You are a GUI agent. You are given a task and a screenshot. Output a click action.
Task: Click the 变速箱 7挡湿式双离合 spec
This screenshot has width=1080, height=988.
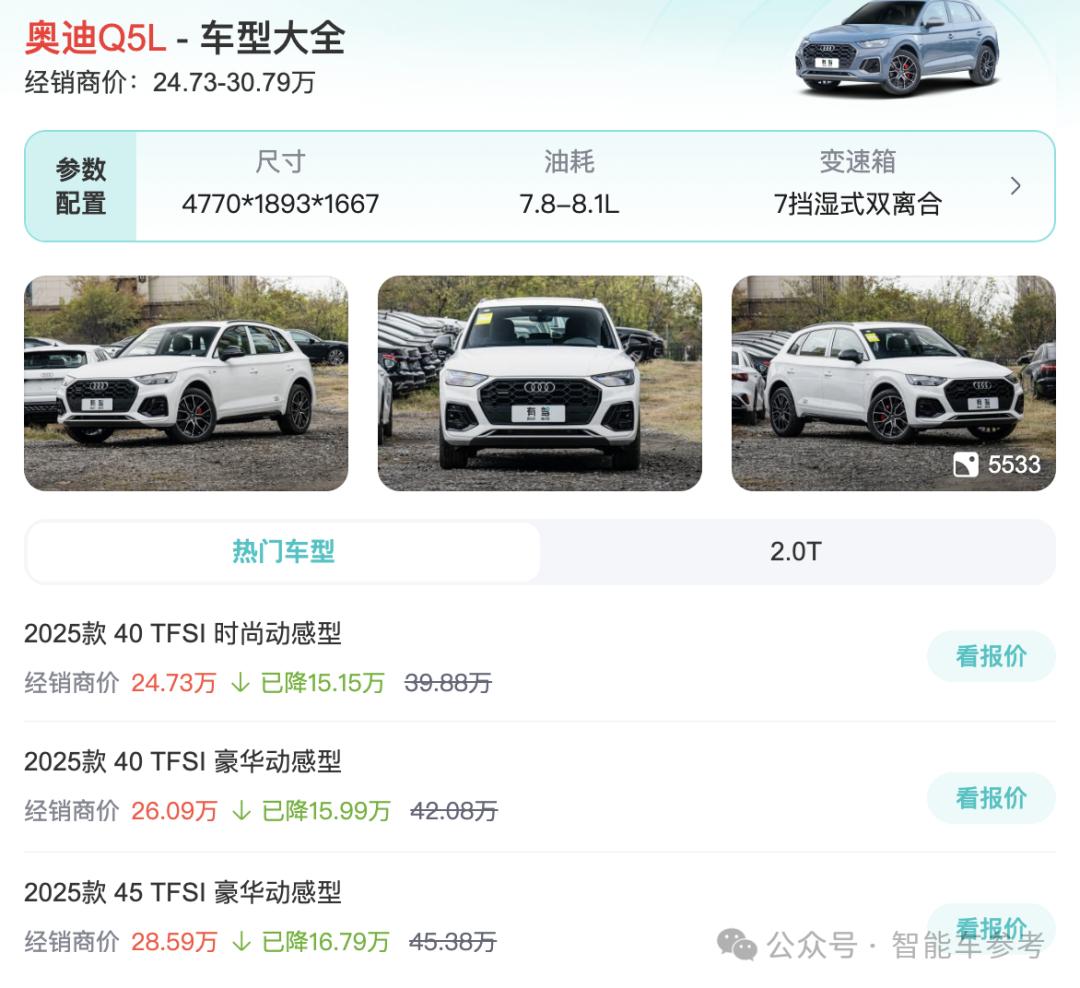(x=858, y=184)
